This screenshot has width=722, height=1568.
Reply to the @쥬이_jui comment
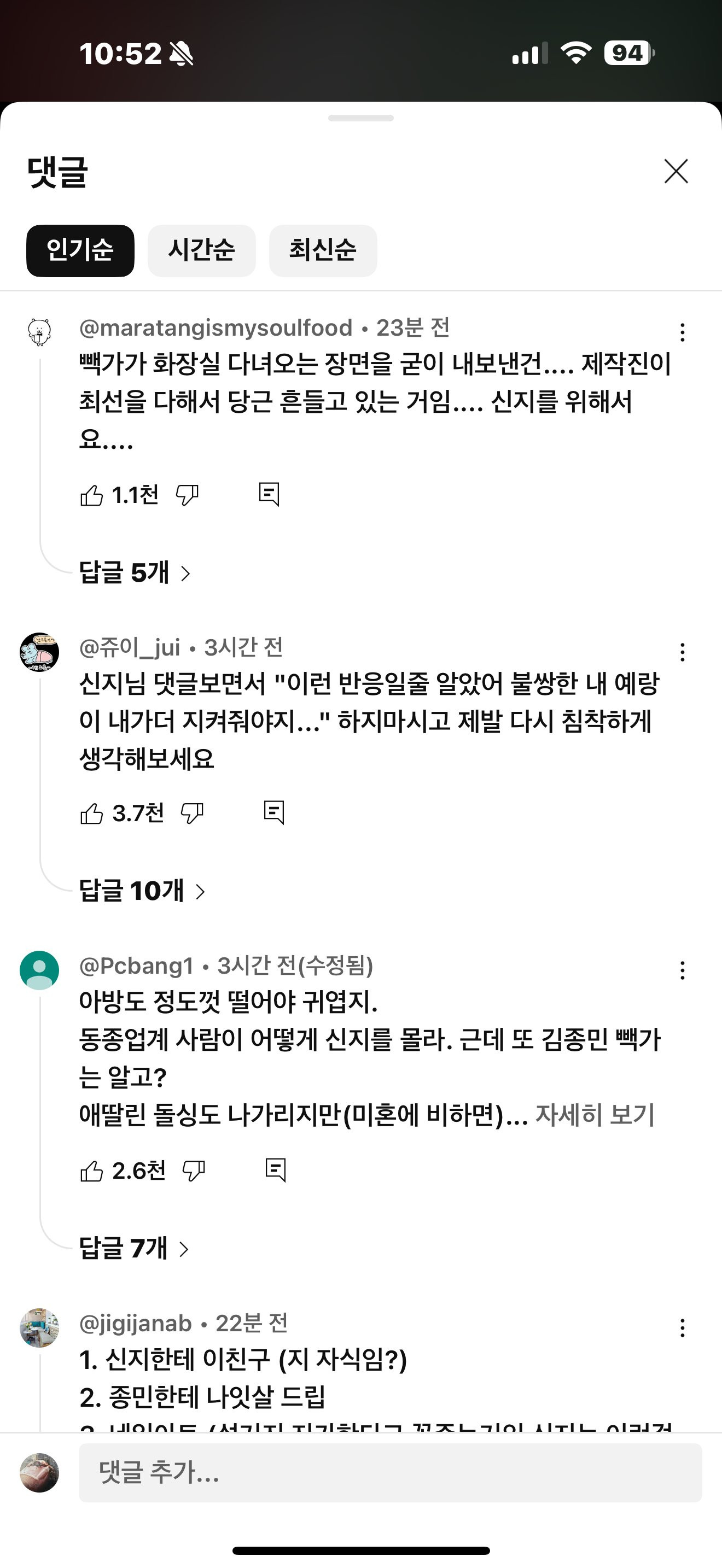(274, 812)
